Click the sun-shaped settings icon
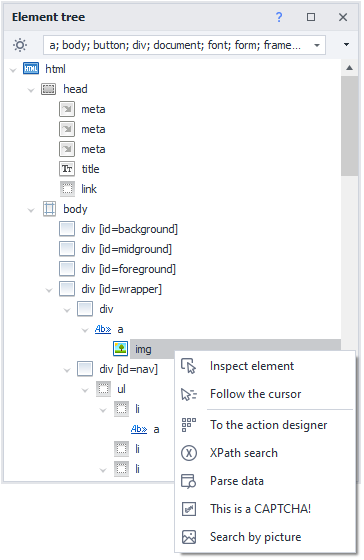The height and width of the screenshot is (560, 364). pyautogui.click(x=20, y=45)
